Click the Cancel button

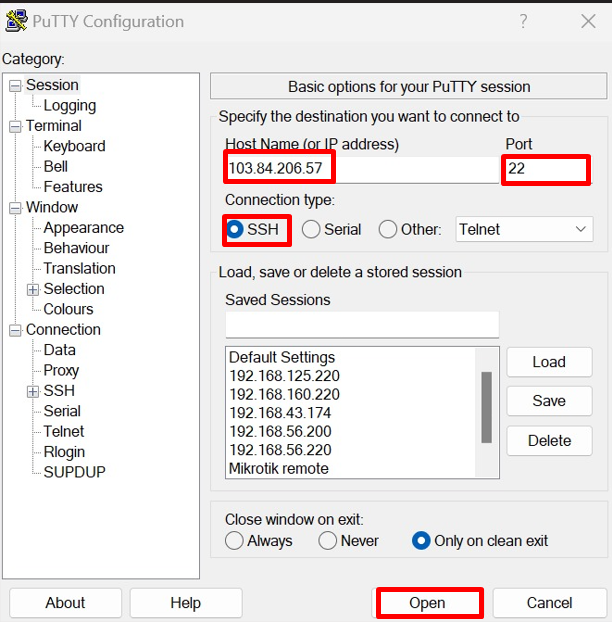549,603
